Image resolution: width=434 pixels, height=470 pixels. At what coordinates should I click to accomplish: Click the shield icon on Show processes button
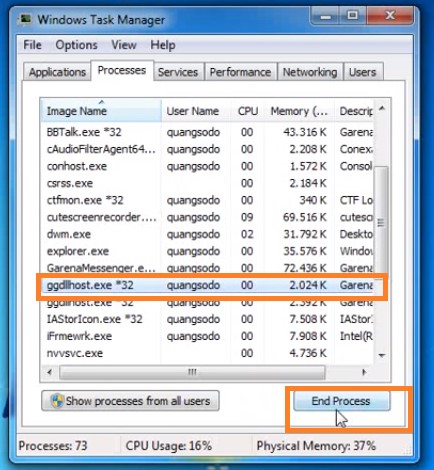[57, 401]
